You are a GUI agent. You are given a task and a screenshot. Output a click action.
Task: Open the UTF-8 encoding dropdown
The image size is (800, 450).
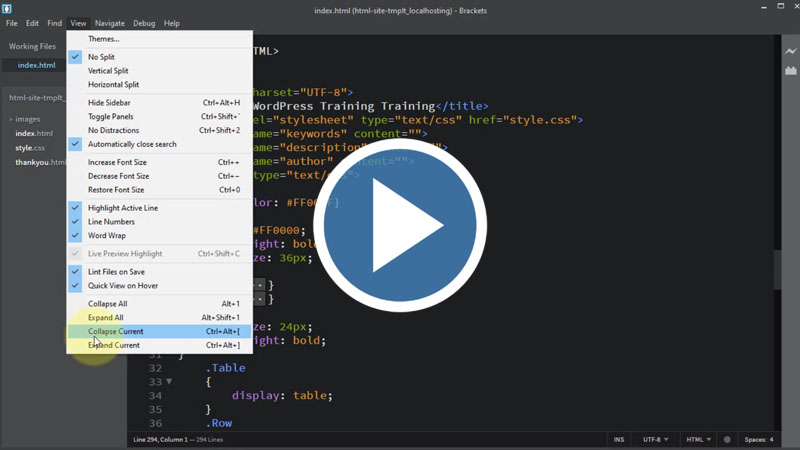coord(656,440)
